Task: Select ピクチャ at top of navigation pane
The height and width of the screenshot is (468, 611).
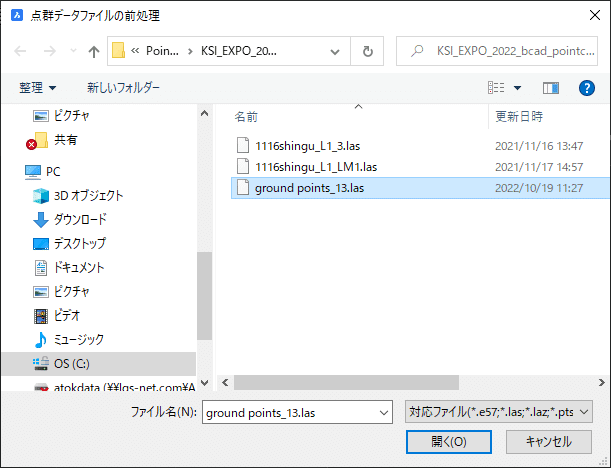Action: 62,116
